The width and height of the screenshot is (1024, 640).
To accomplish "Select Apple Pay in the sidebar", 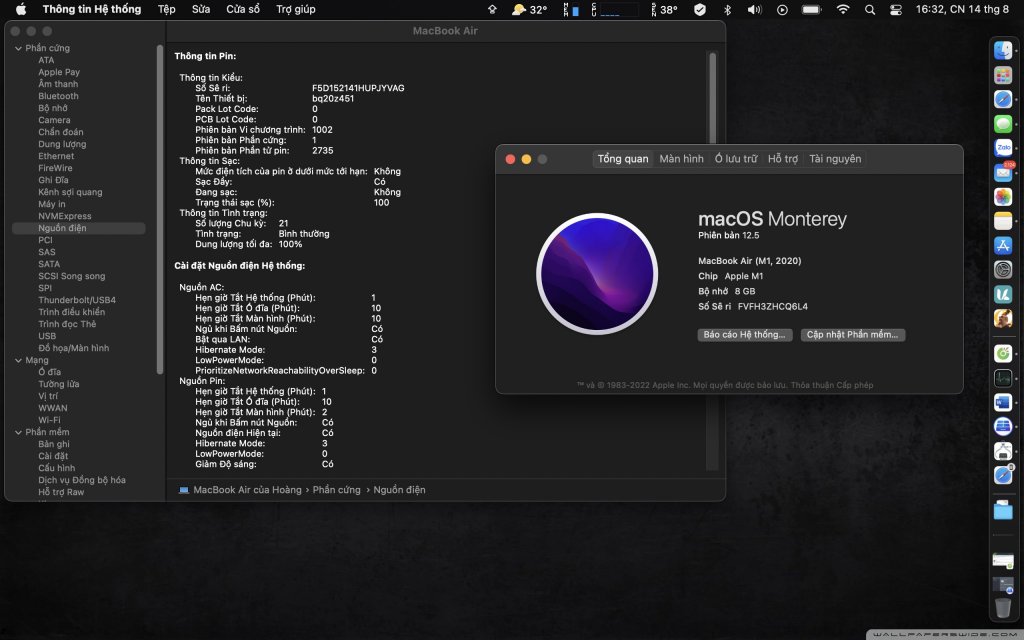I will click(x=59, y=72).
